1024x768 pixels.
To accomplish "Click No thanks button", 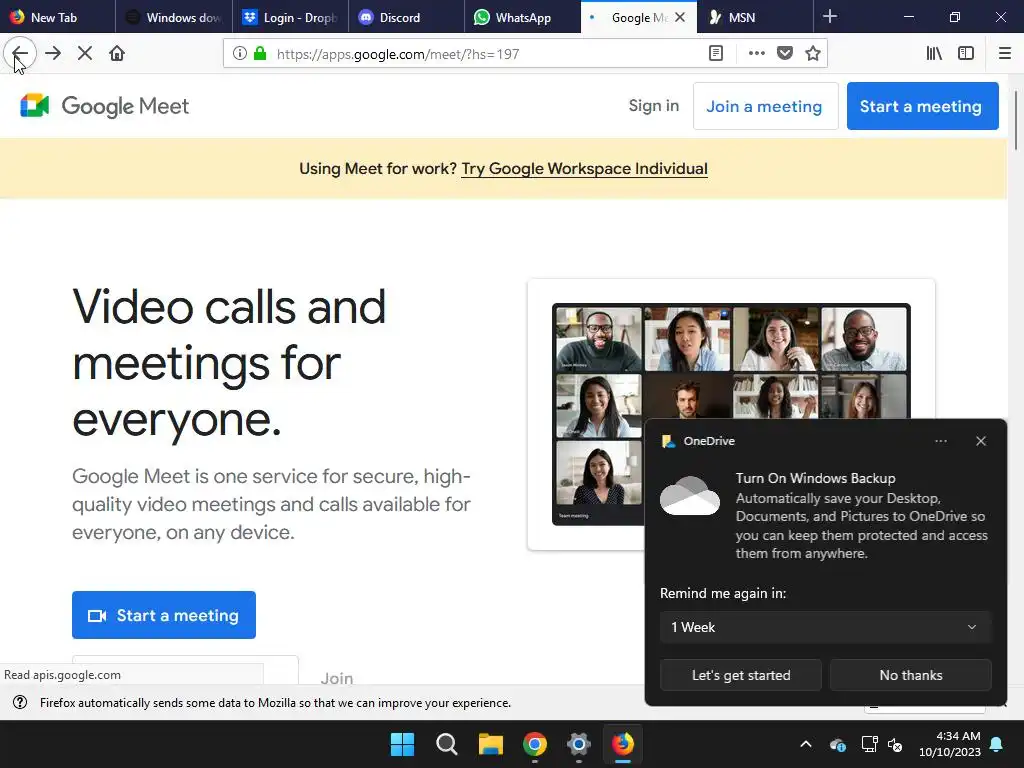I will coord(910,675).
